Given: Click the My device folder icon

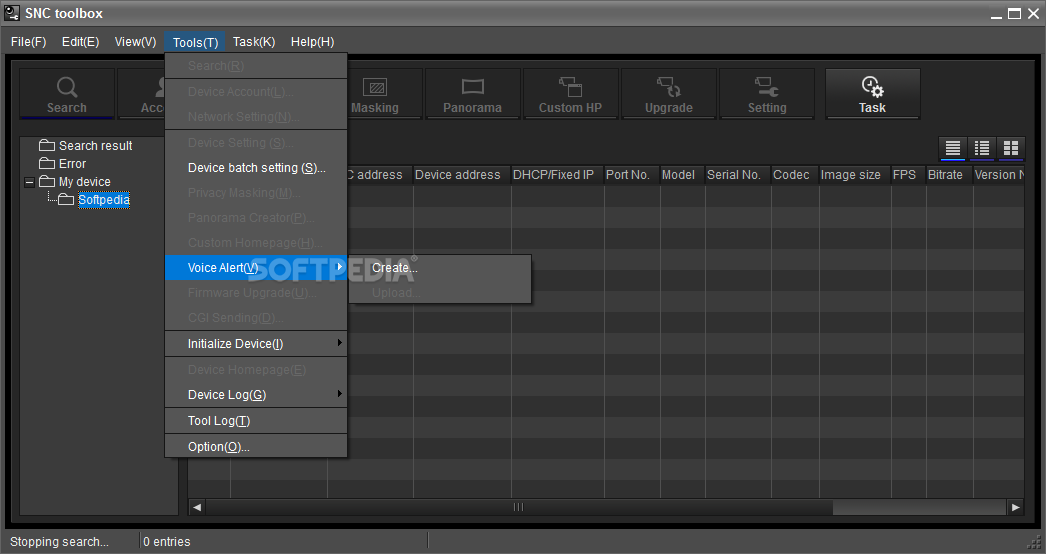Looking at the screenshot, I should pos(47,181).
